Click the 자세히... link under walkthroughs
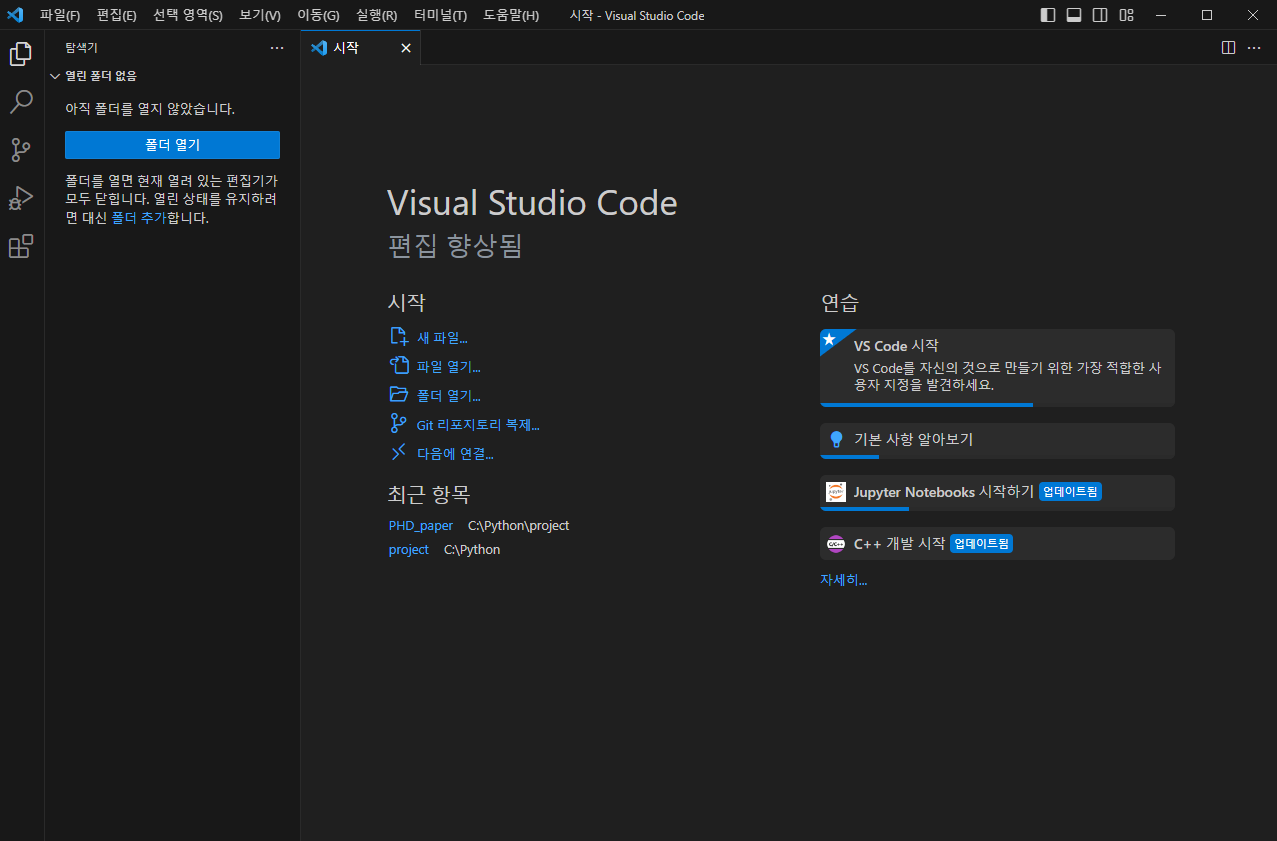 point(844,580)
